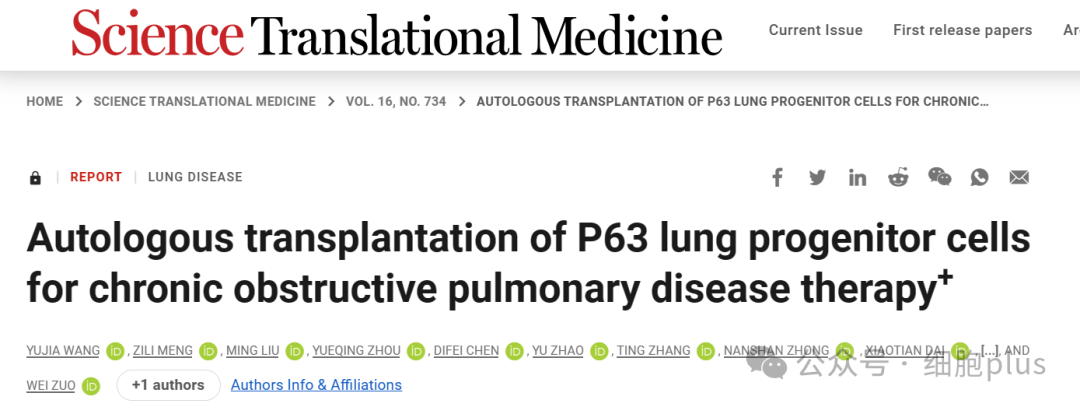1080x407 pixels.
Task: Expand hidden authors via [...] ellipsis
Action: pos(986,351)
